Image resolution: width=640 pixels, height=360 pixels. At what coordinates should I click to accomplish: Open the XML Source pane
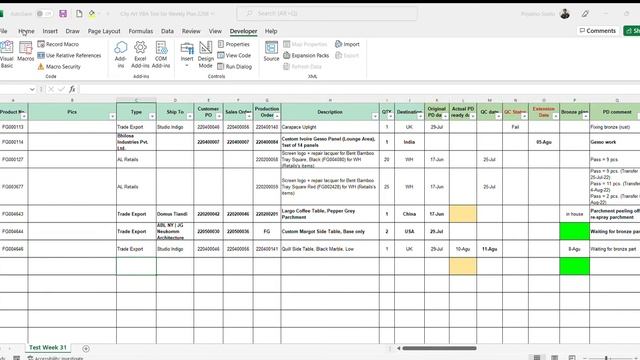pos(271,51)
